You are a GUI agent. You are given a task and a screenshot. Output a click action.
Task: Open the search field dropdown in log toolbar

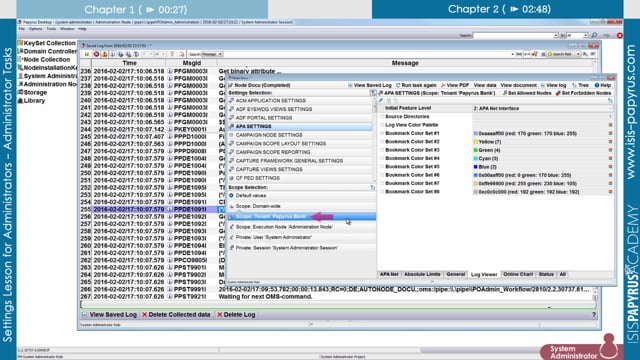578,54
